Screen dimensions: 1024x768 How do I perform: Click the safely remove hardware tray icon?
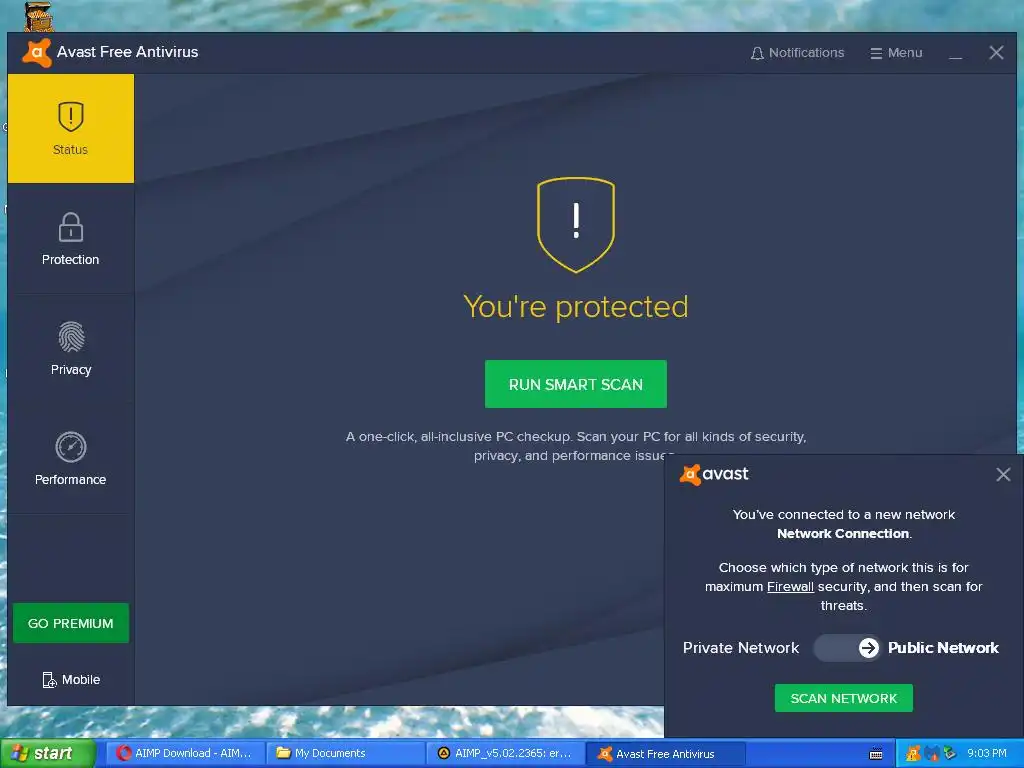949,754
